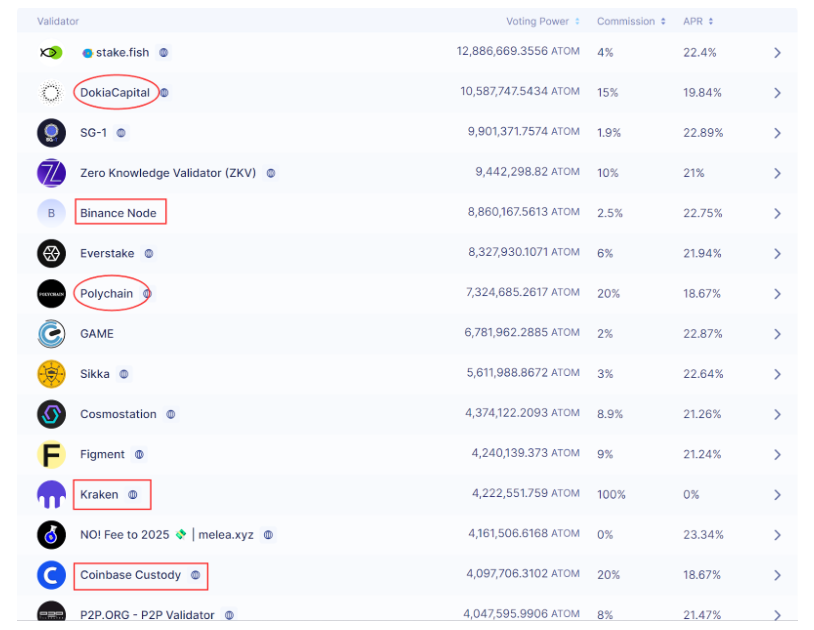Image resolution: width=814 pixels, height=630 pixels.
Task: Click the Validator column header
Action: [58, 21]
